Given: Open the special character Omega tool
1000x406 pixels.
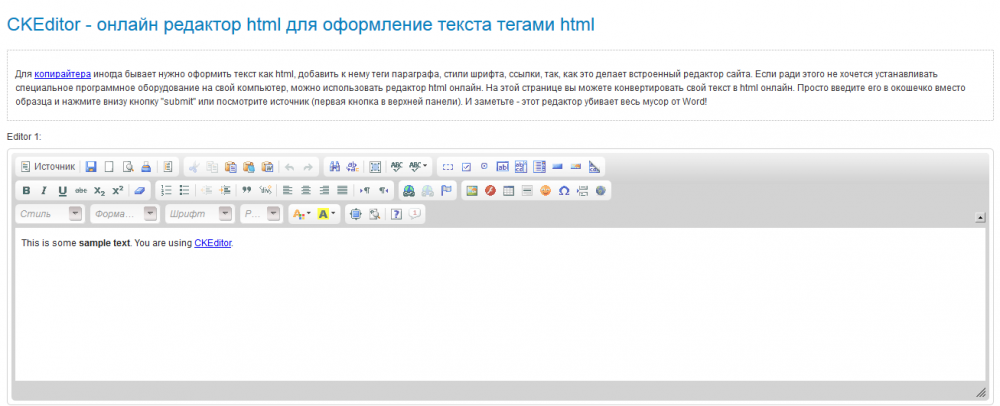Looking at the screenshot, I should (x=564, y=190).
